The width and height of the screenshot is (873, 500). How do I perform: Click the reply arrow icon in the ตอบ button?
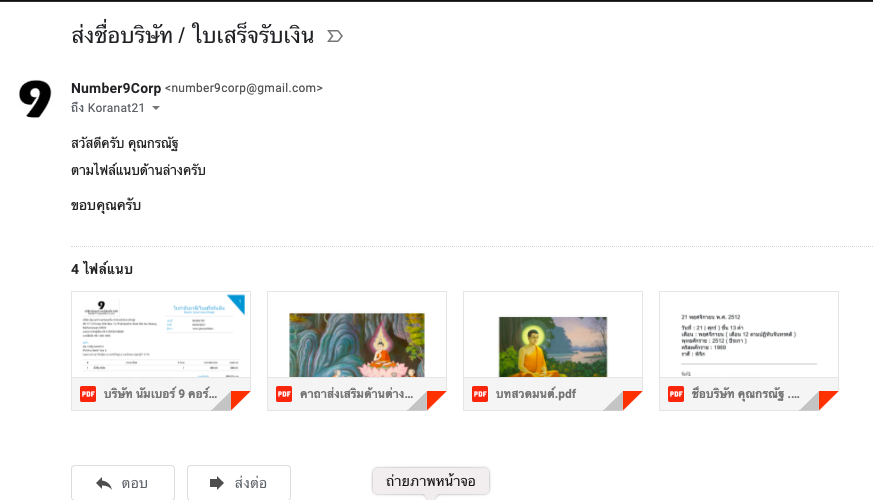click(104, 483)
